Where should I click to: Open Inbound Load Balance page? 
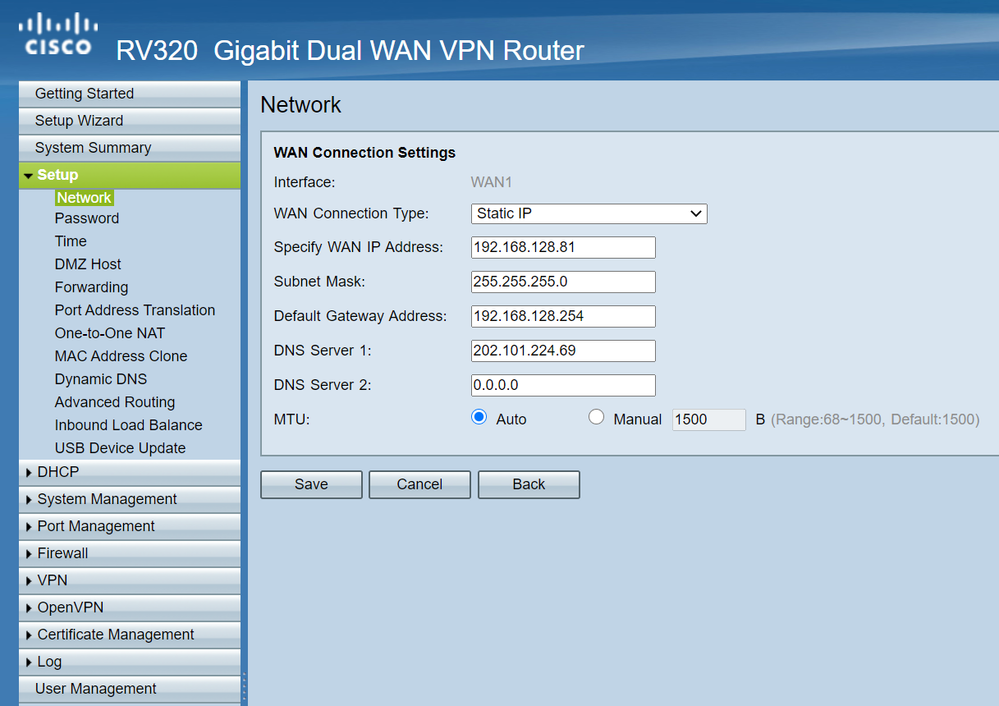click(x=128, y=425)
